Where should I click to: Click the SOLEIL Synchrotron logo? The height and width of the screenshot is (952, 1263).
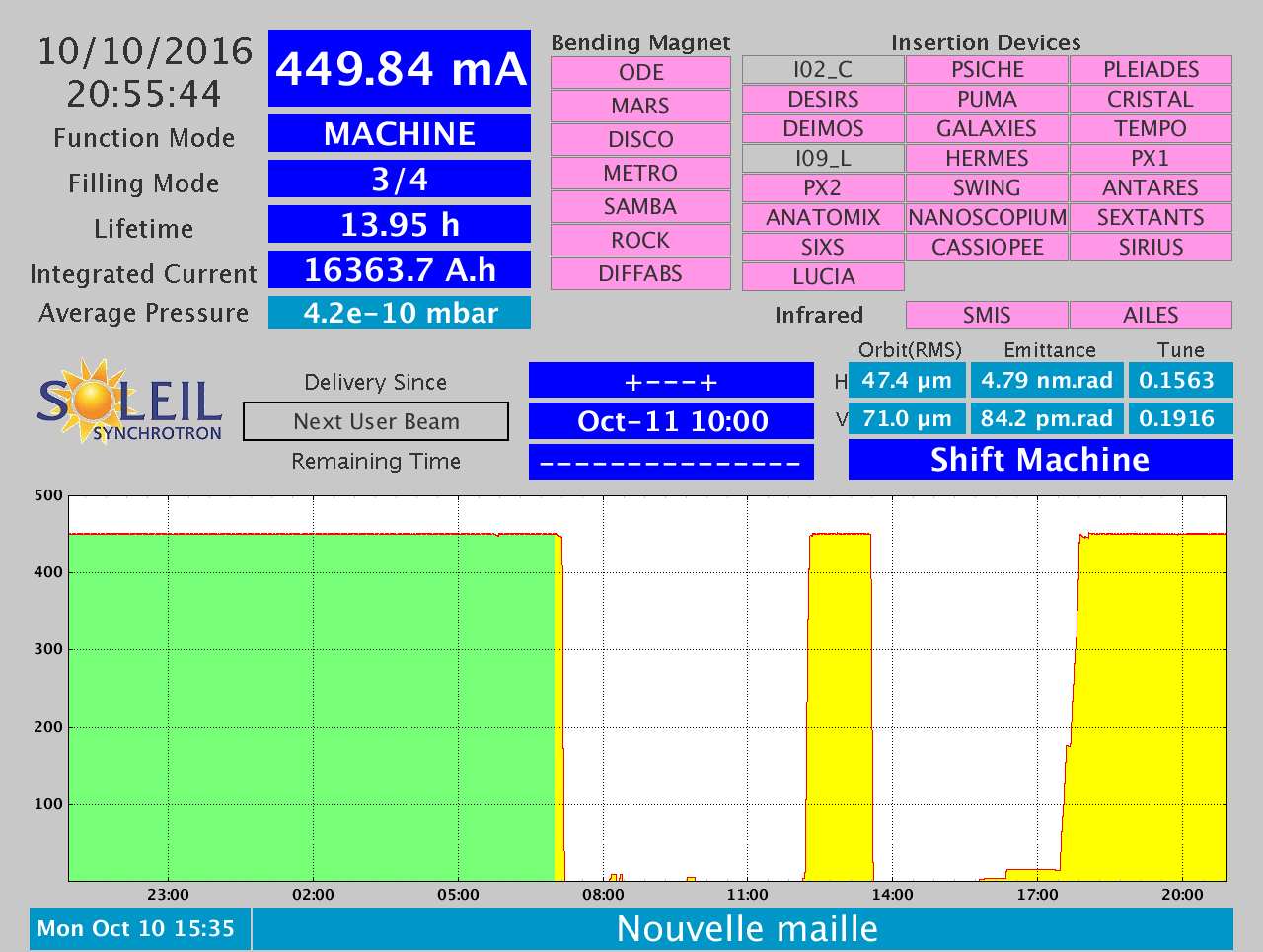click(x=129, y=402)
